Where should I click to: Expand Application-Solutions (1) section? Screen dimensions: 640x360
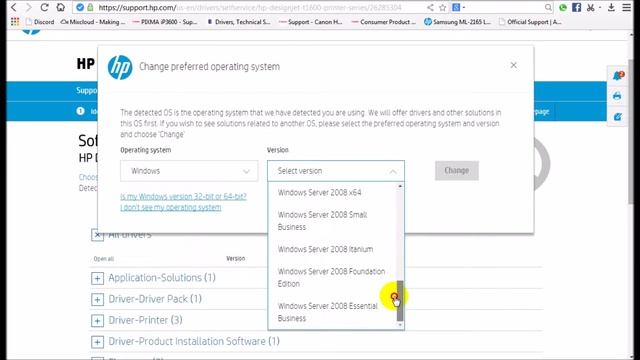97,278
